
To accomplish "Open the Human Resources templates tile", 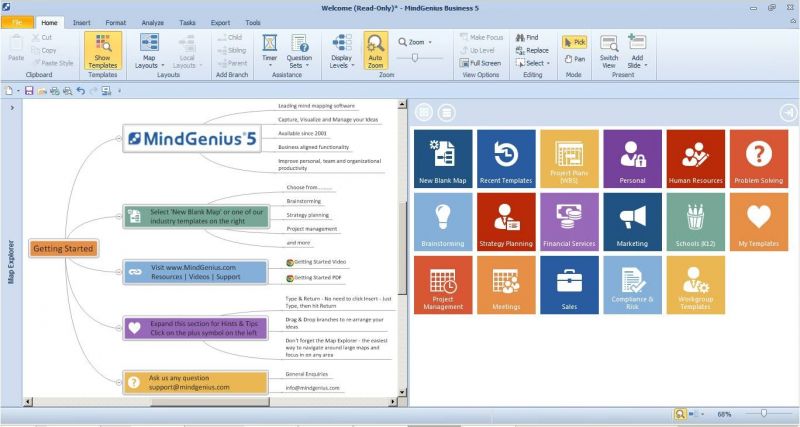I will [696, 159].
